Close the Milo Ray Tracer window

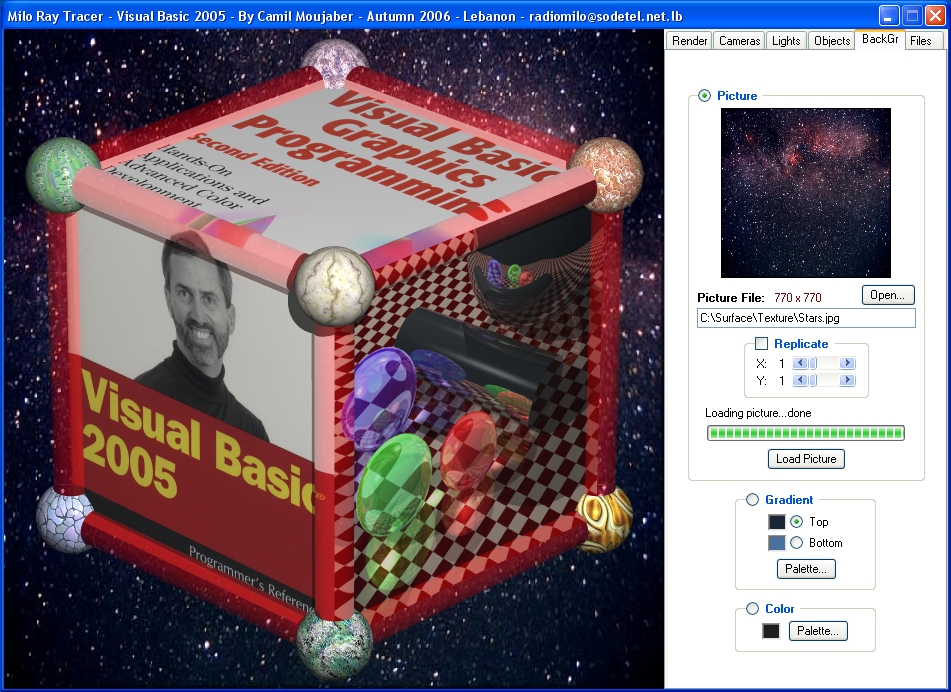936,15
